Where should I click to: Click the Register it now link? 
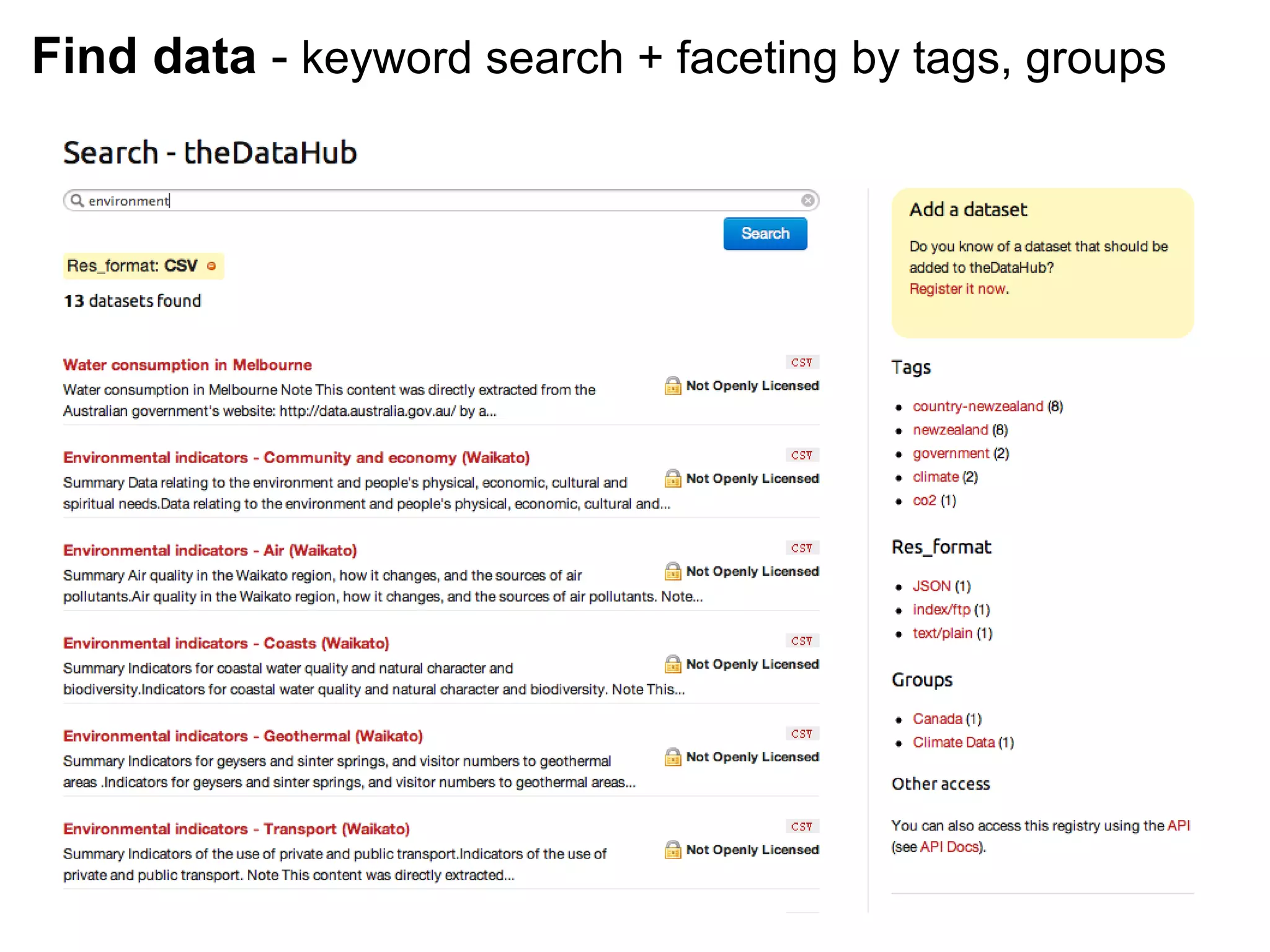tap(957, 289)
